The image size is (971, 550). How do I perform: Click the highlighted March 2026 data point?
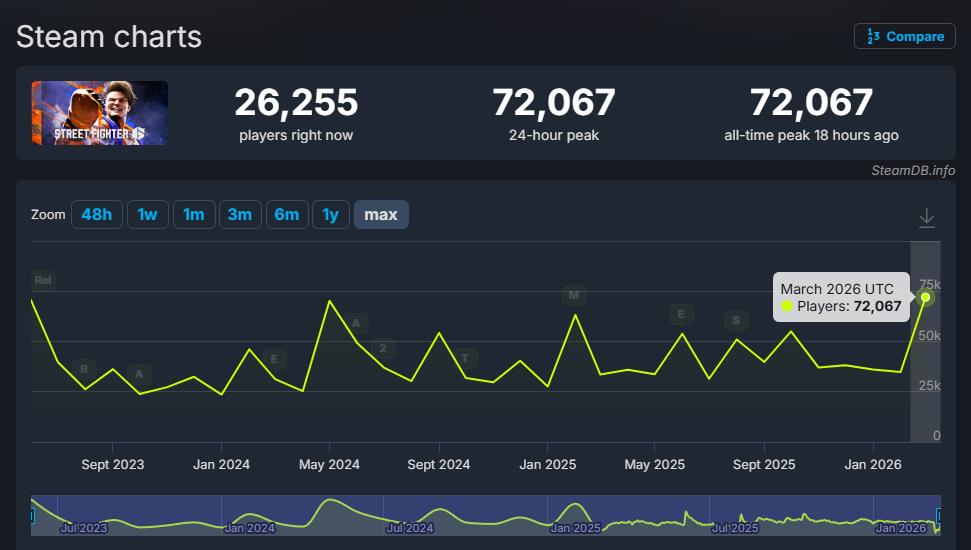[926, 297]
